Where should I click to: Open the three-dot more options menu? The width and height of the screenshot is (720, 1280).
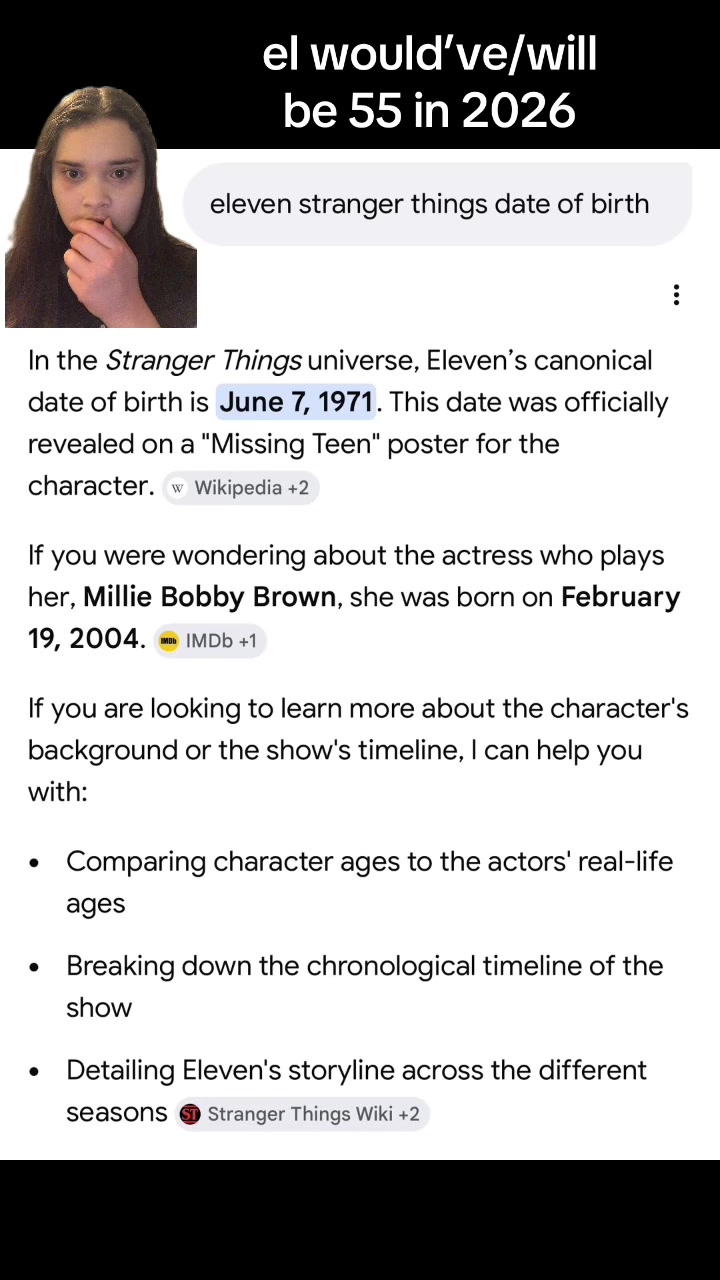click(x=677, y=295)
